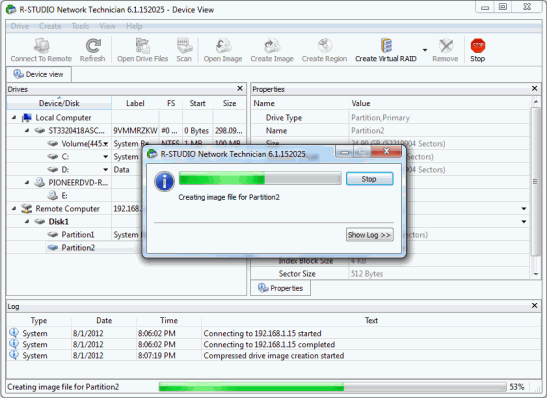Click the PIONEERDVD-R drive icon

40,182
